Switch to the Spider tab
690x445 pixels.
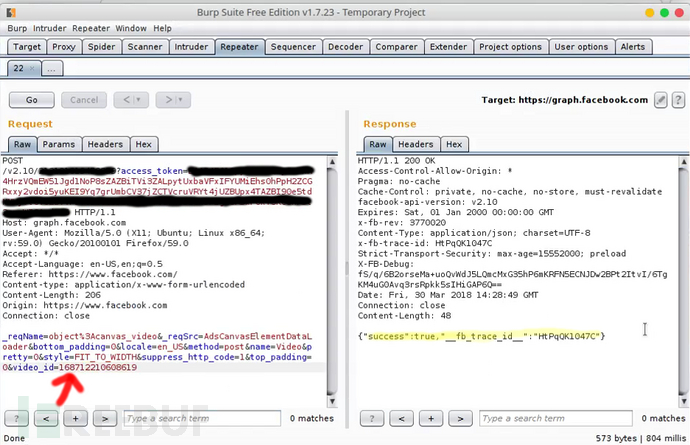click(101, 47)
